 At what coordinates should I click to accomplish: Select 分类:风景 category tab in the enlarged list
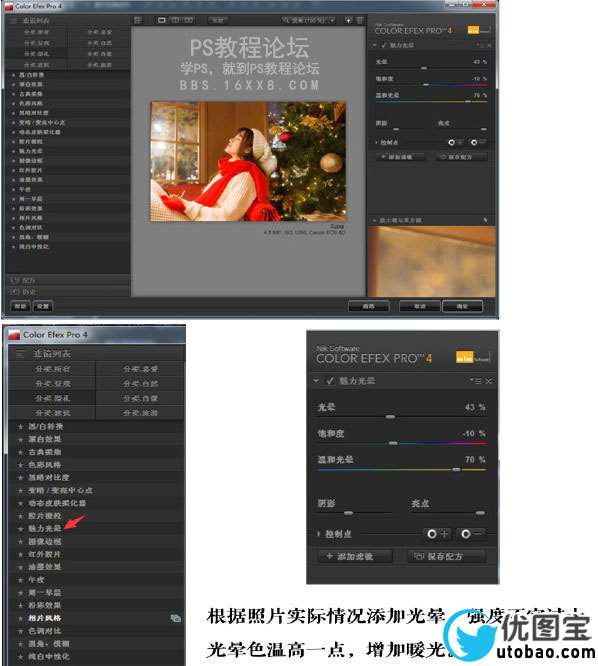(53, 384)
